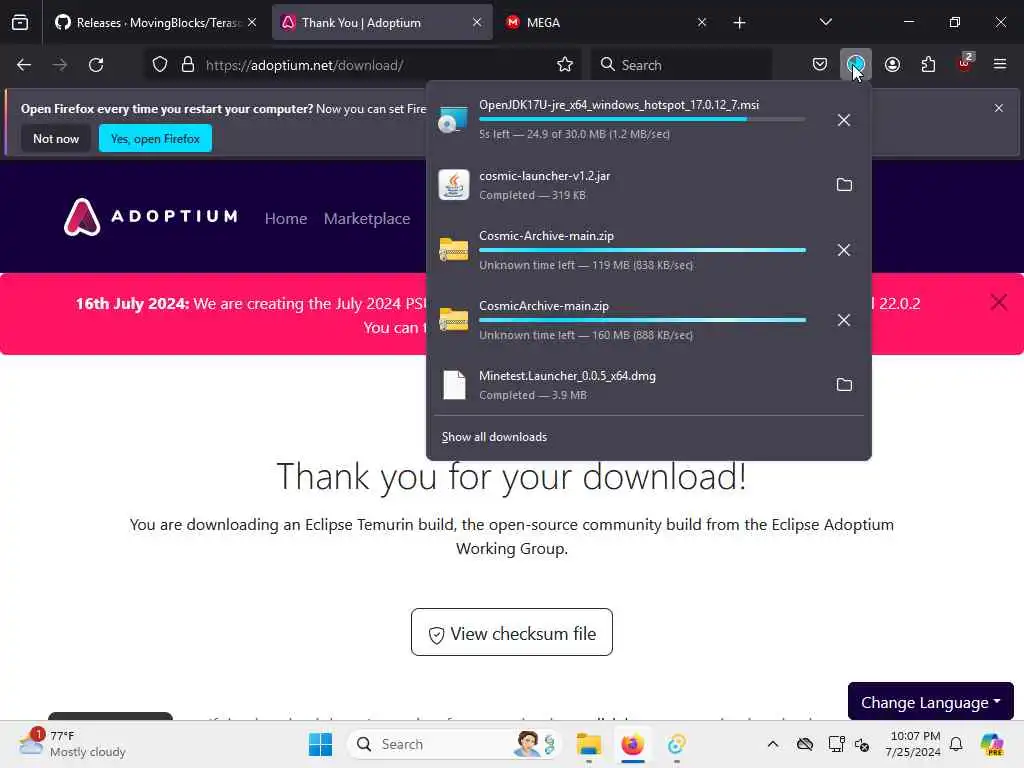Open the Home navigation link
Image resolution: width=1024 pixels, height=768 pixels.
(286, 219)
